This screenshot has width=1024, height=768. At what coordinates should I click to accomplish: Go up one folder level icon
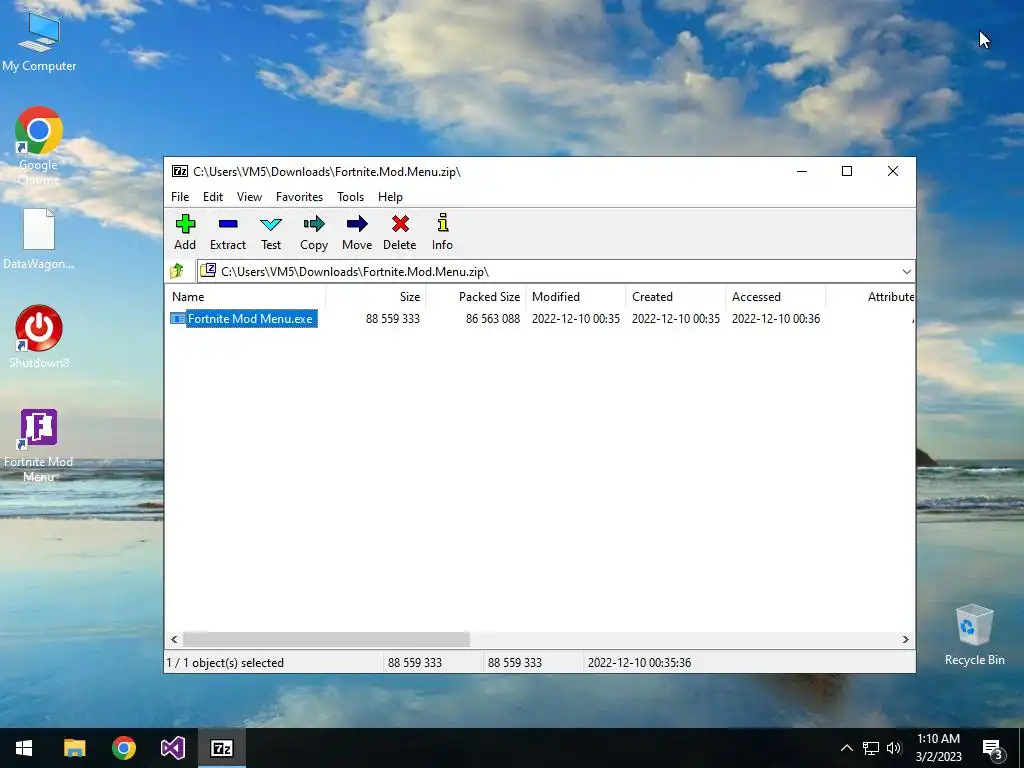click(177, 271)
